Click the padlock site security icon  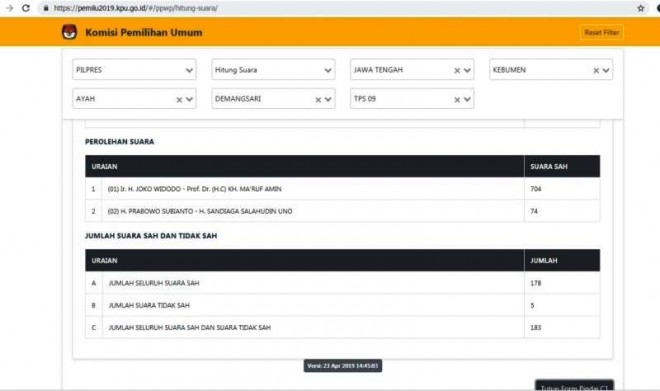point(46,8)
